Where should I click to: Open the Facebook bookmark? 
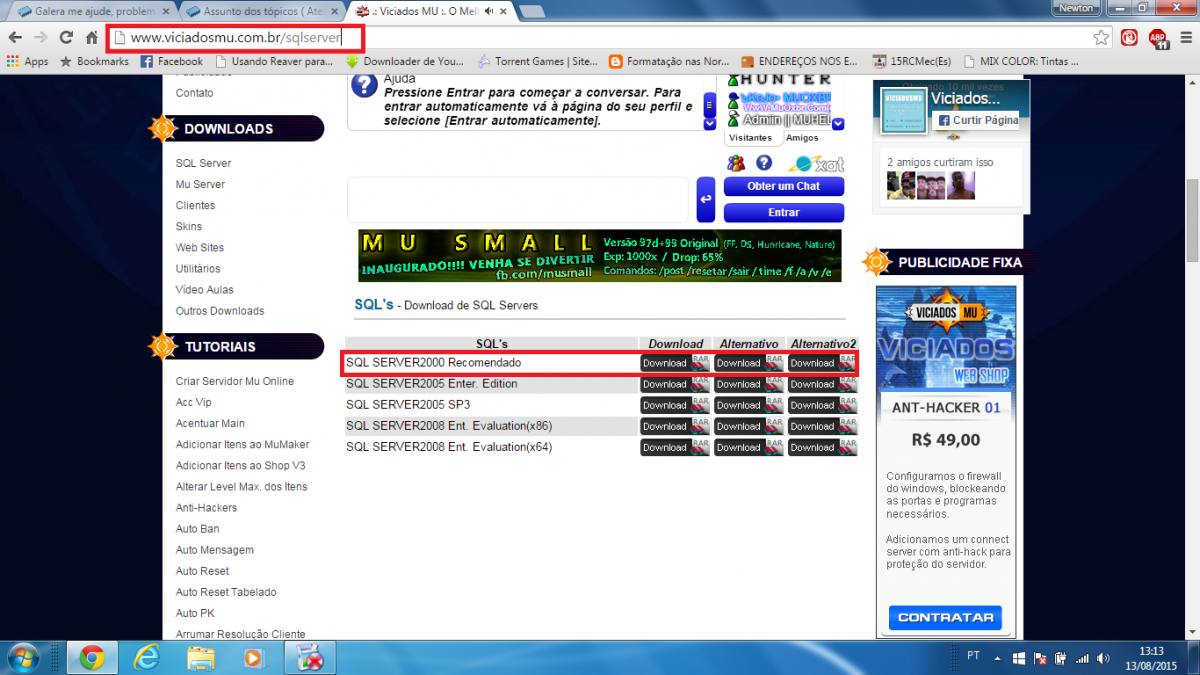pyautogui.click(x=171, y=61)
